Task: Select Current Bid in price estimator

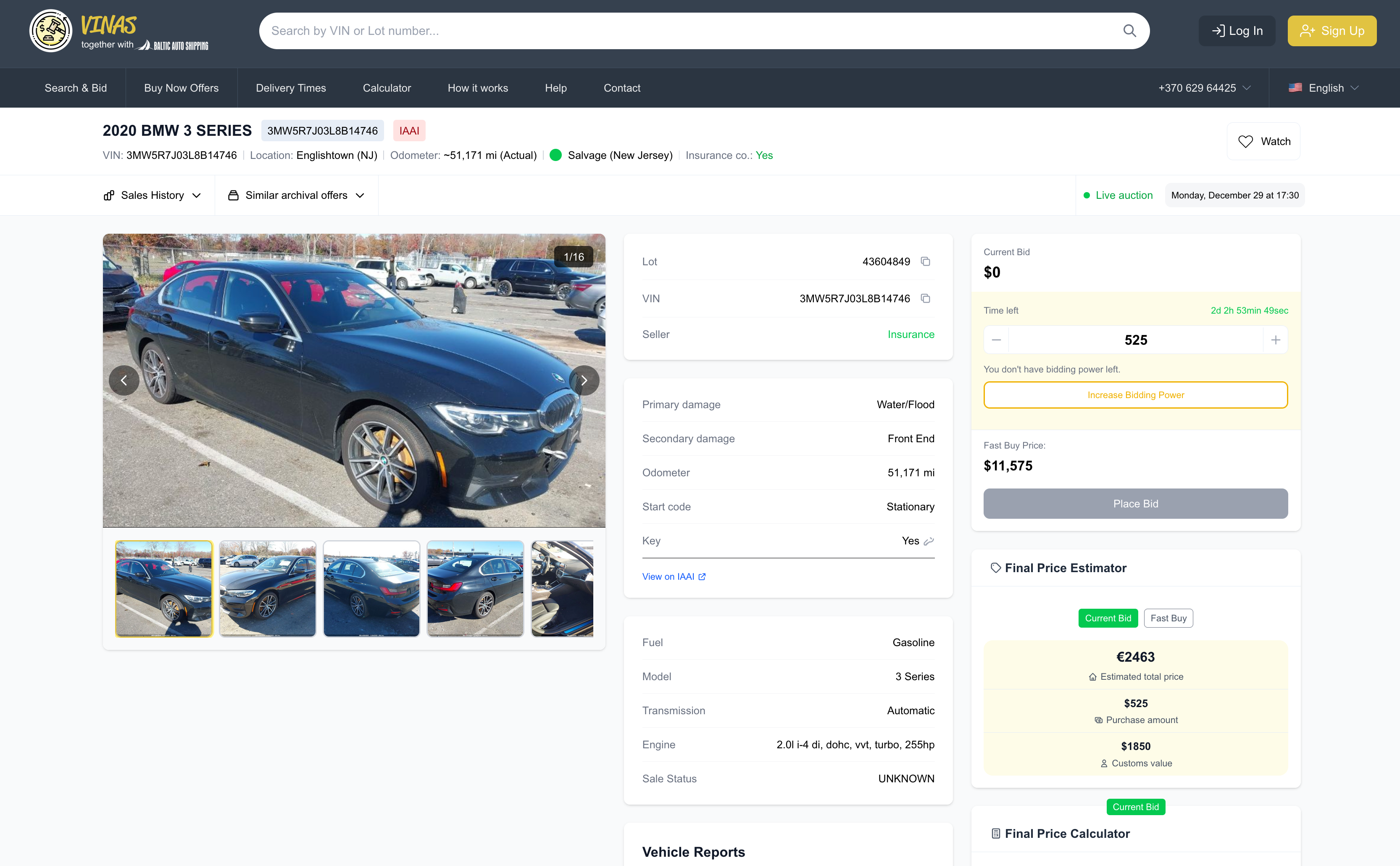Action: coord(1108,618)
